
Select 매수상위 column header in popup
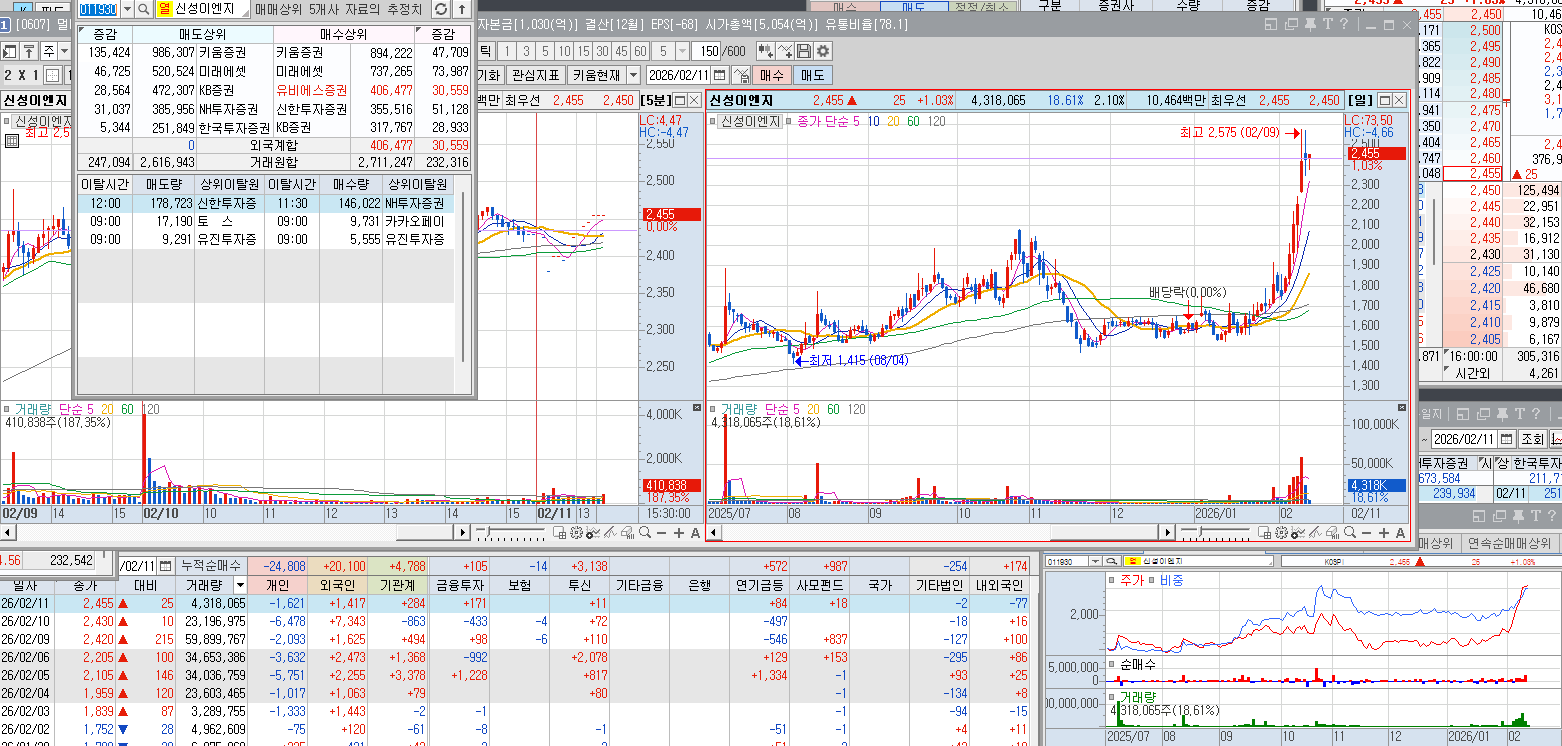pyautogui.click(x=345, y=35)
